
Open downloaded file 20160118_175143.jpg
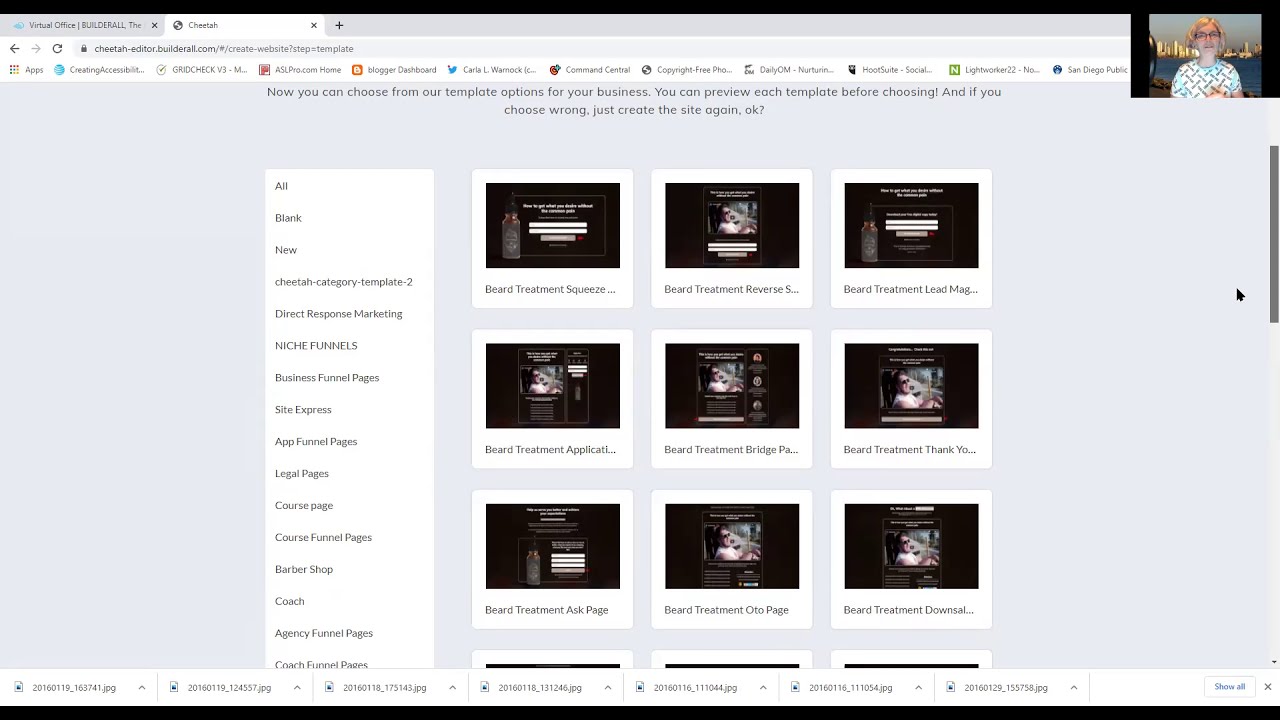click(x=377, y=688)
